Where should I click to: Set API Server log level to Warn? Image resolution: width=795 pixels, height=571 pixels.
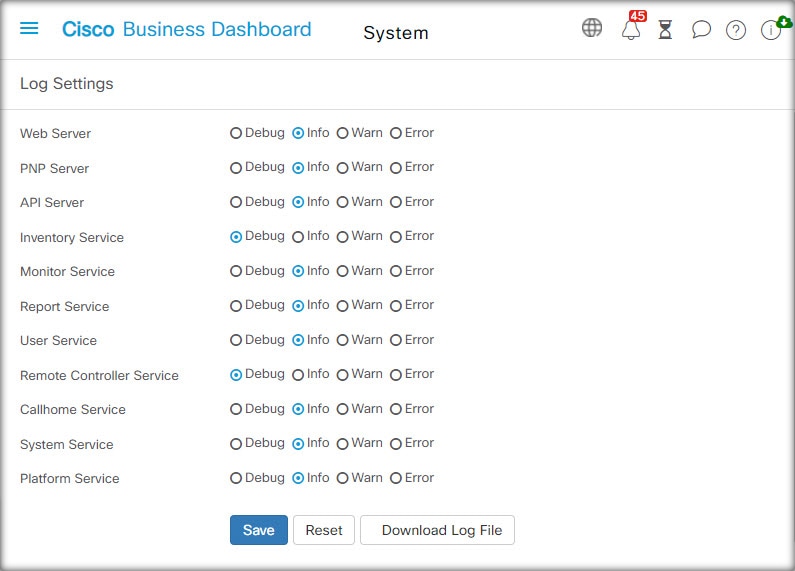coord(343,202)
